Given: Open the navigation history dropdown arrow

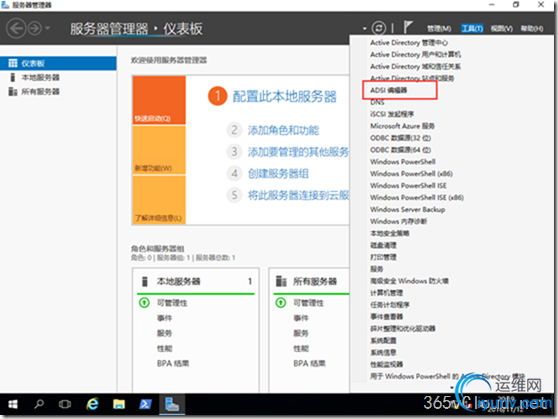Looking at the screenshot, I should (48, 28).
